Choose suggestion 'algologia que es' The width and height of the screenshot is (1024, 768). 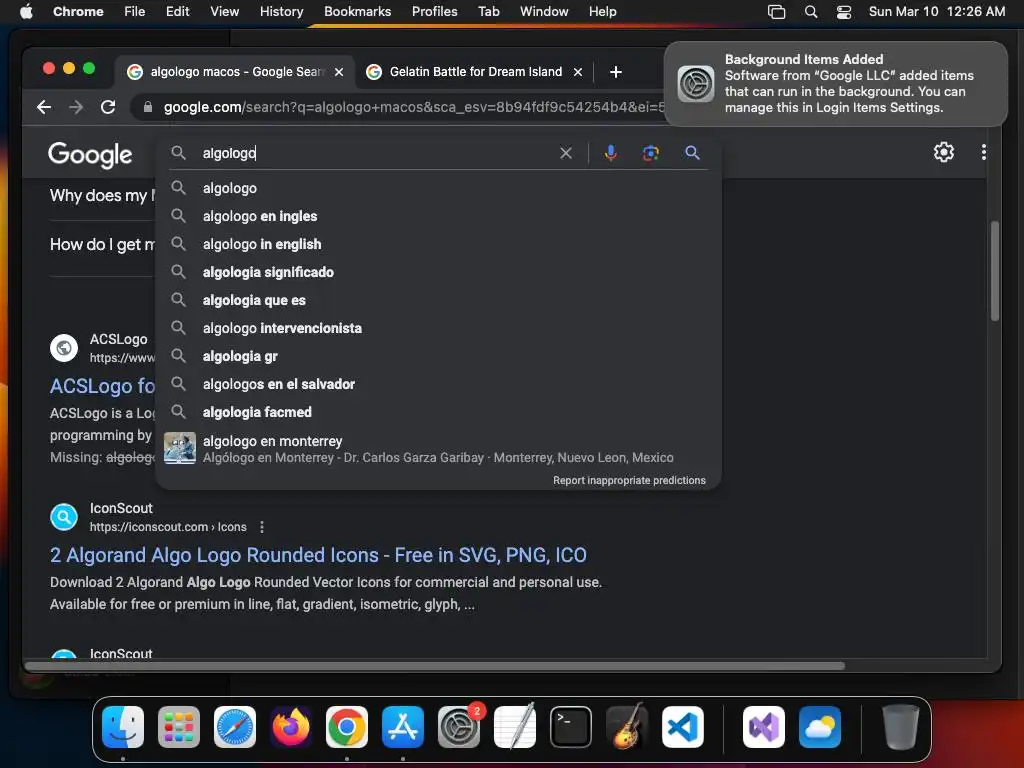point(438,300)
